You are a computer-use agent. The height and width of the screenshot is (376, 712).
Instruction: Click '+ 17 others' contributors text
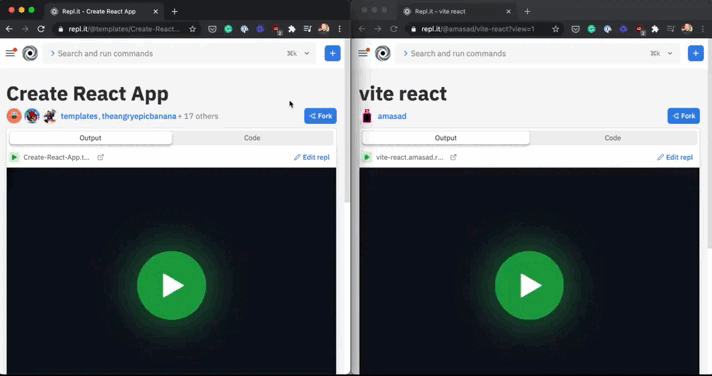(x=198, y=116)
